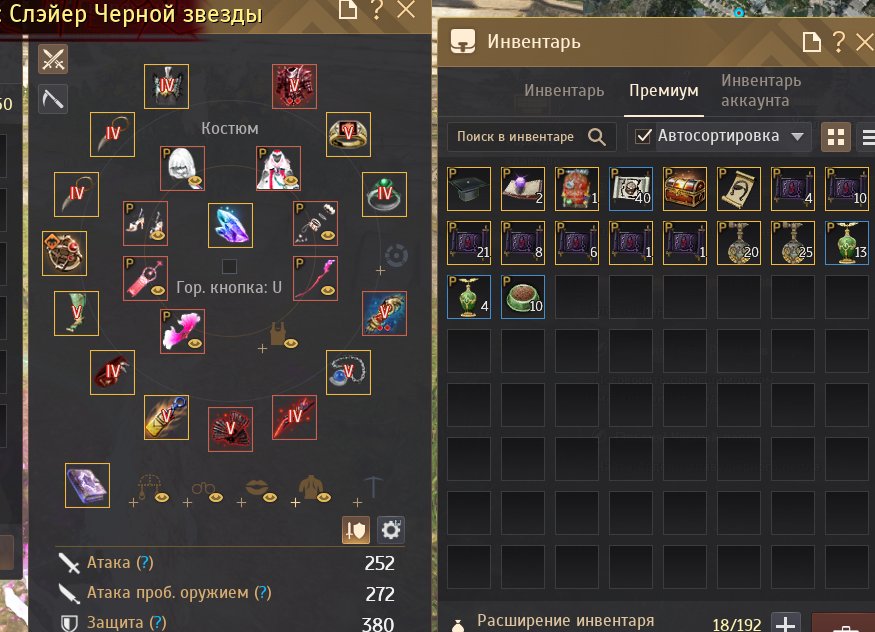This screenshot has width=875, height=632.
Task: Open the gear settings icon below equipment
Action: [x=391, y=529]
